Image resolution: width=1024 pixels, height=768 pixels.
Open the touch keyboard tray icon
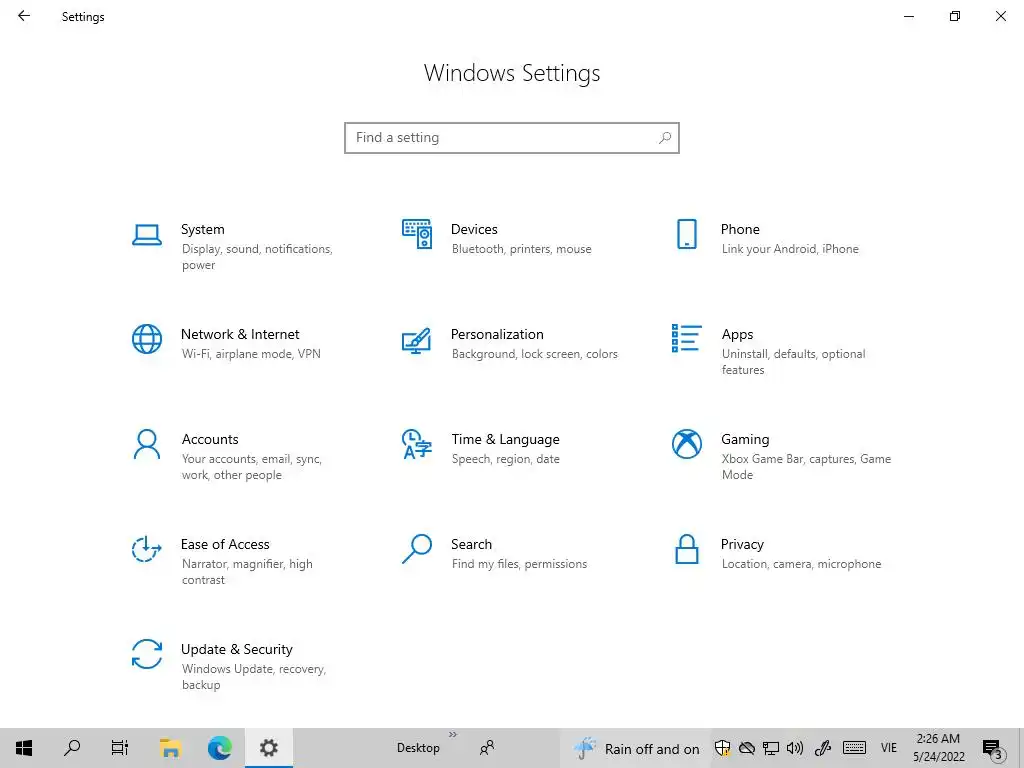854,748
